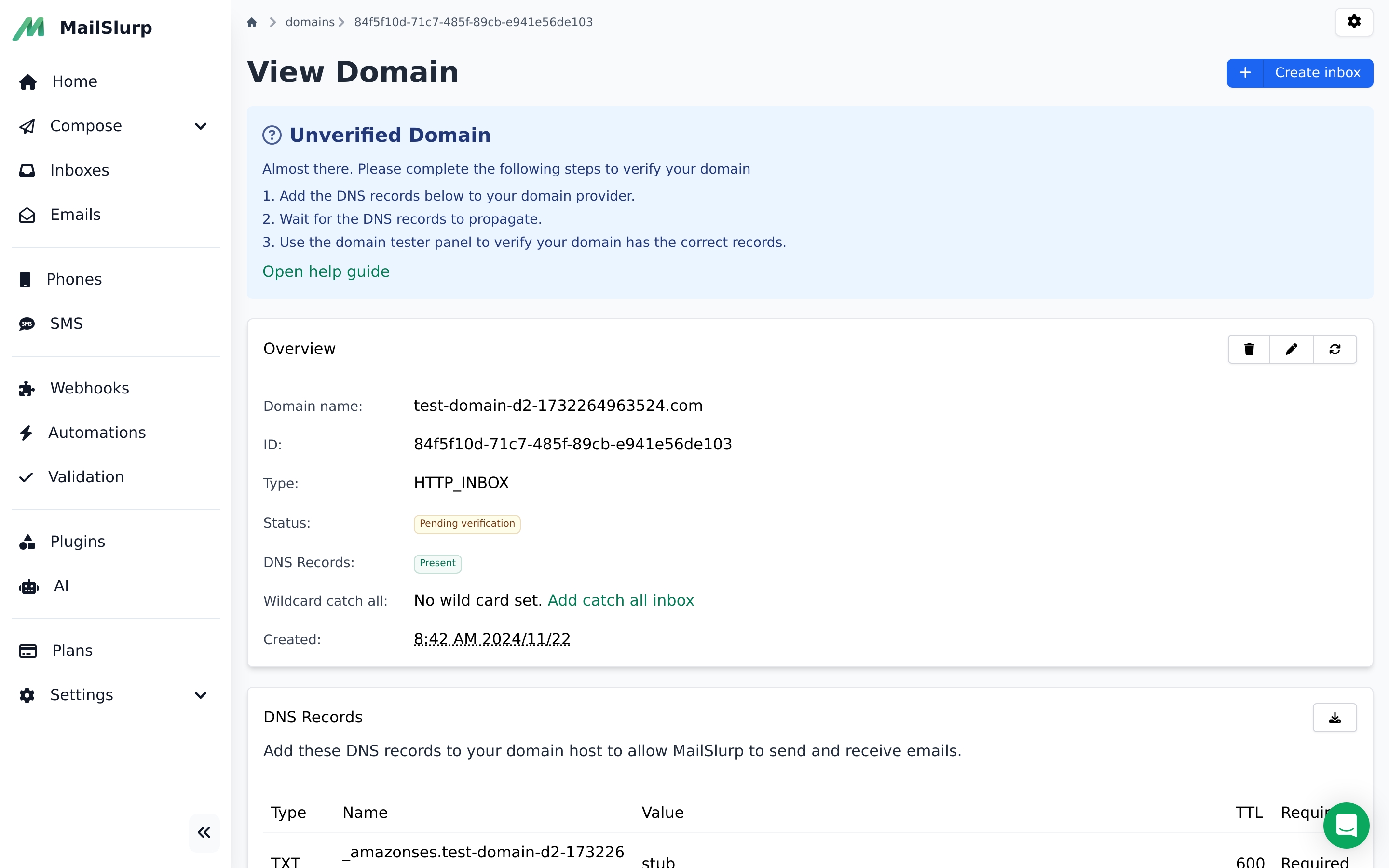This screenshot has width=1389, height=868.
Task: Click the edit domain pencil icon
Action: coord(1292,349)
